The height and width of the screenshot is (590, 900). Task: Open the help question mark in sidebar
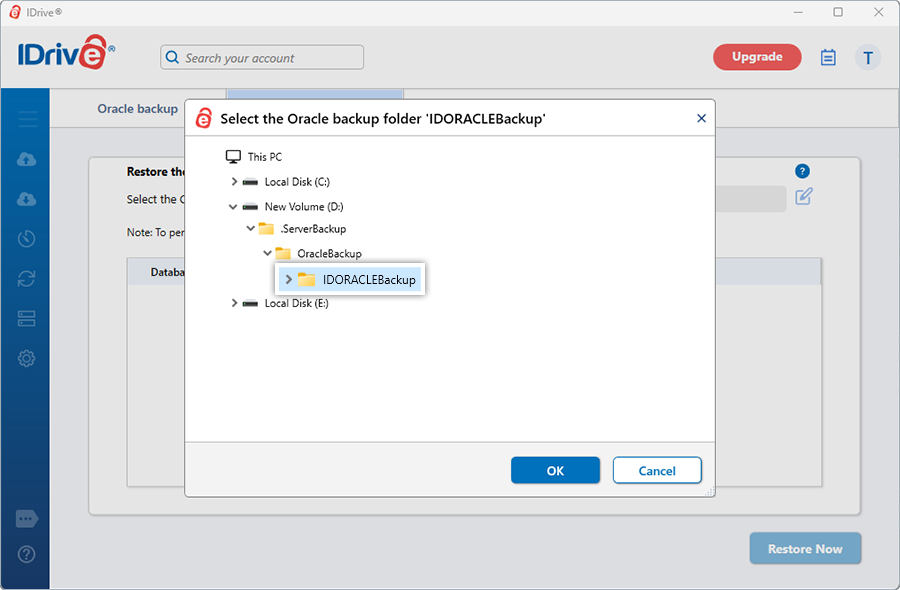[x=26, y=554]
